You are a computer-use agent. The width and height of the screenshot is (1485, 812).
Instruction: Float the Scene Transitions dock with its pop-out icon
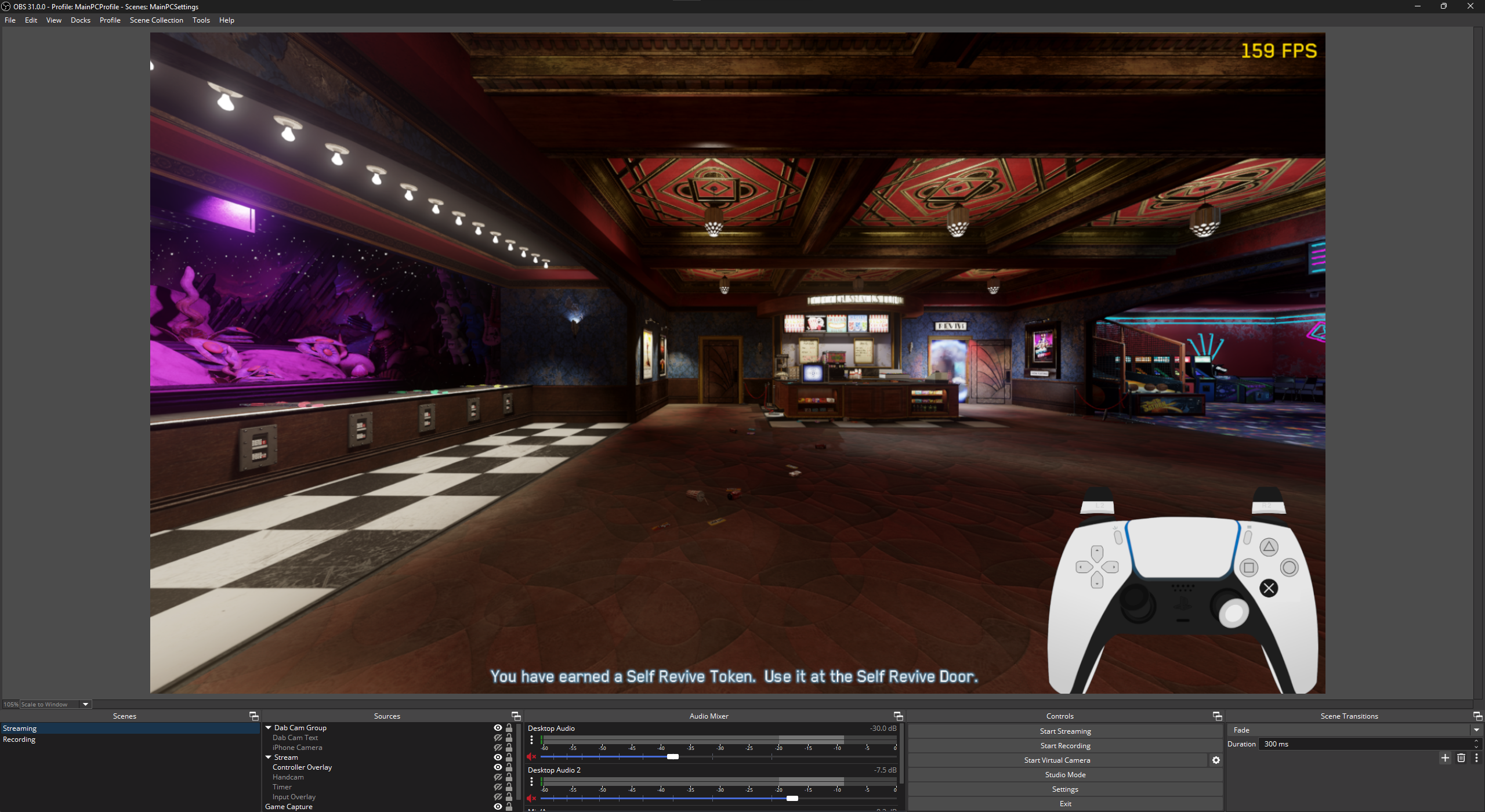tap(1477, 716)
